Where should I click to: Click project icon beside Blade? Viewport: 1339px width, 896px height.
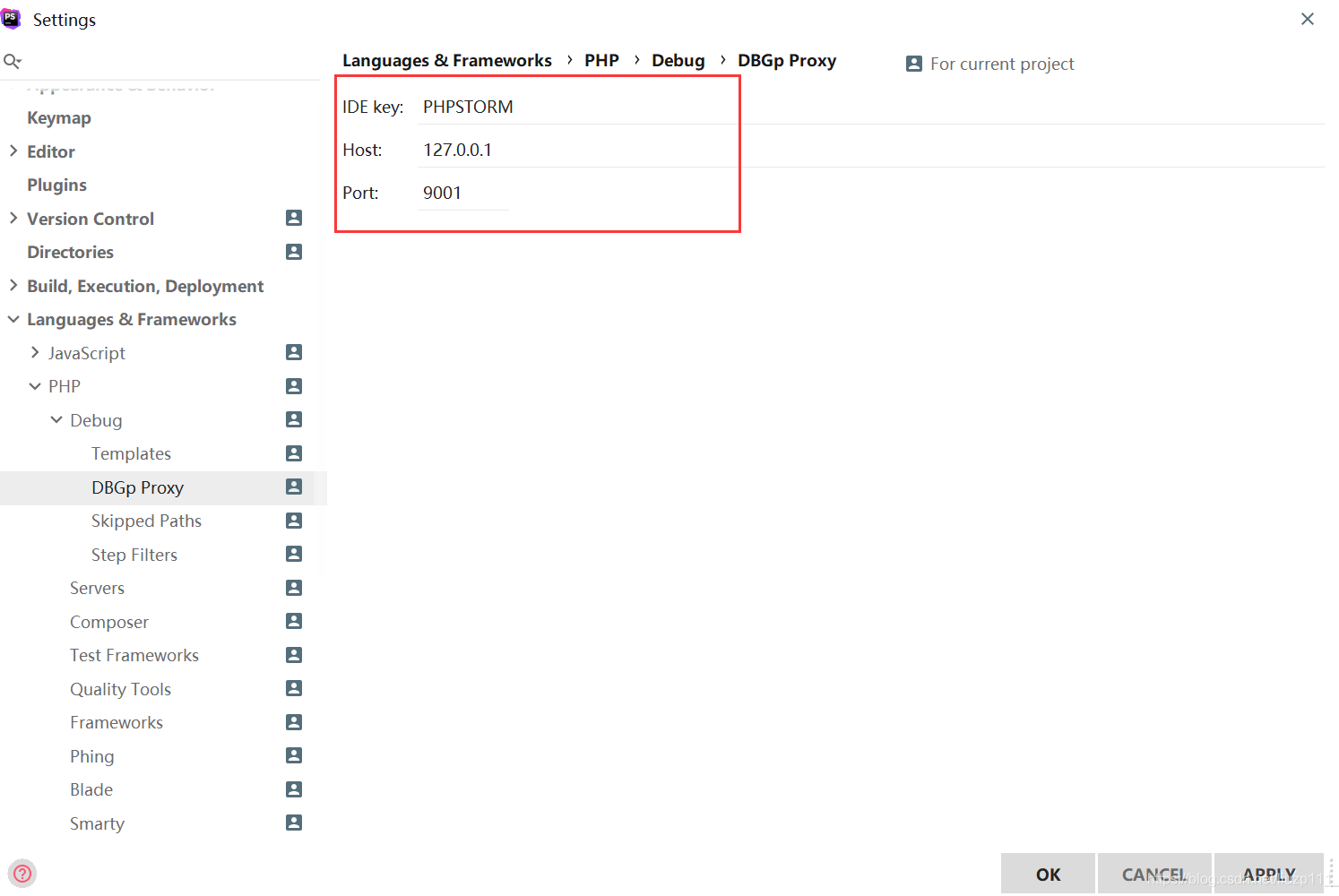pos(294,789)
